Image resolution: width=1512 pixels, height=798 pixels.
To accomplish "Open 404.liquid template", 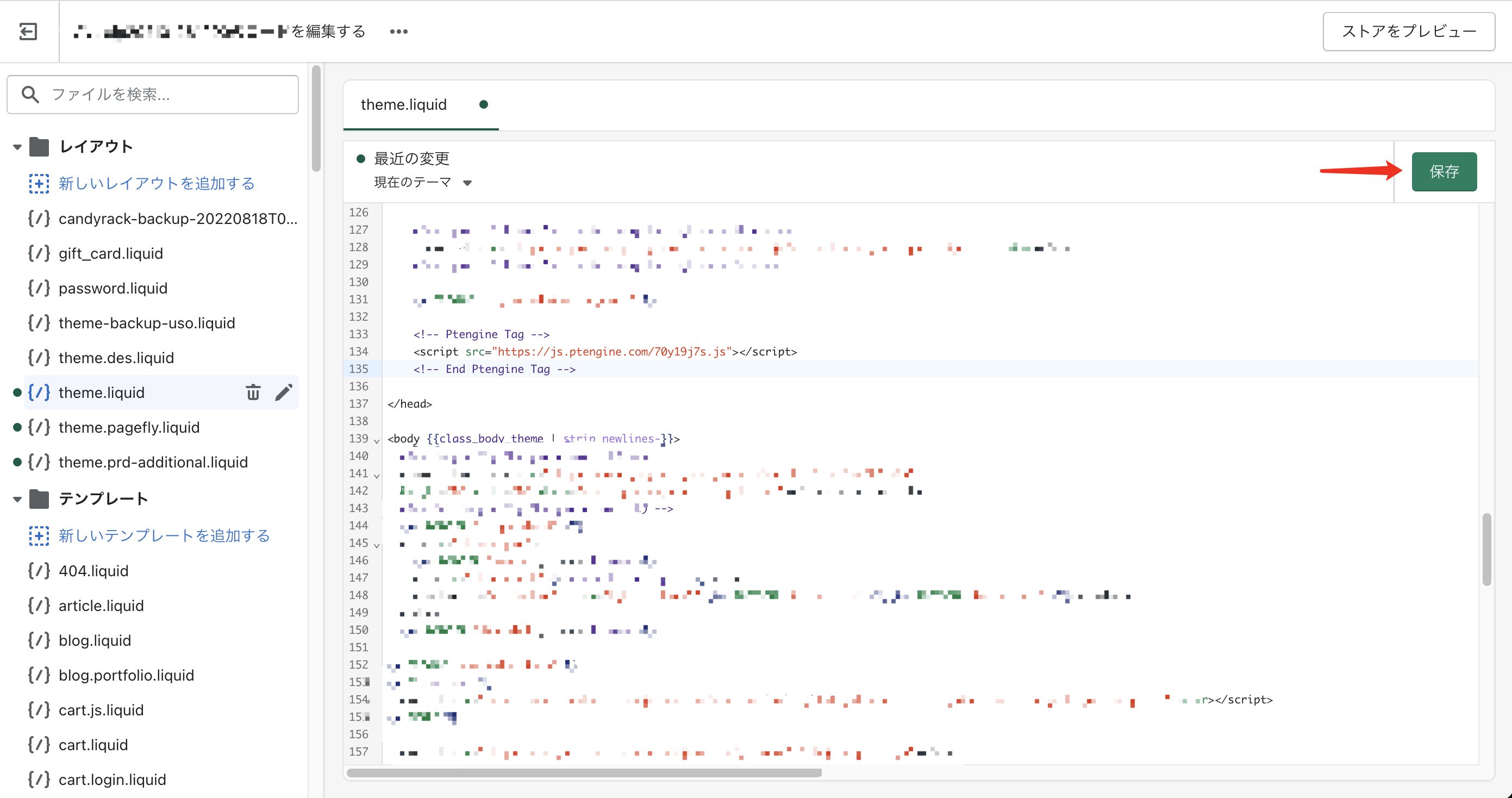I will pos(93,571).
